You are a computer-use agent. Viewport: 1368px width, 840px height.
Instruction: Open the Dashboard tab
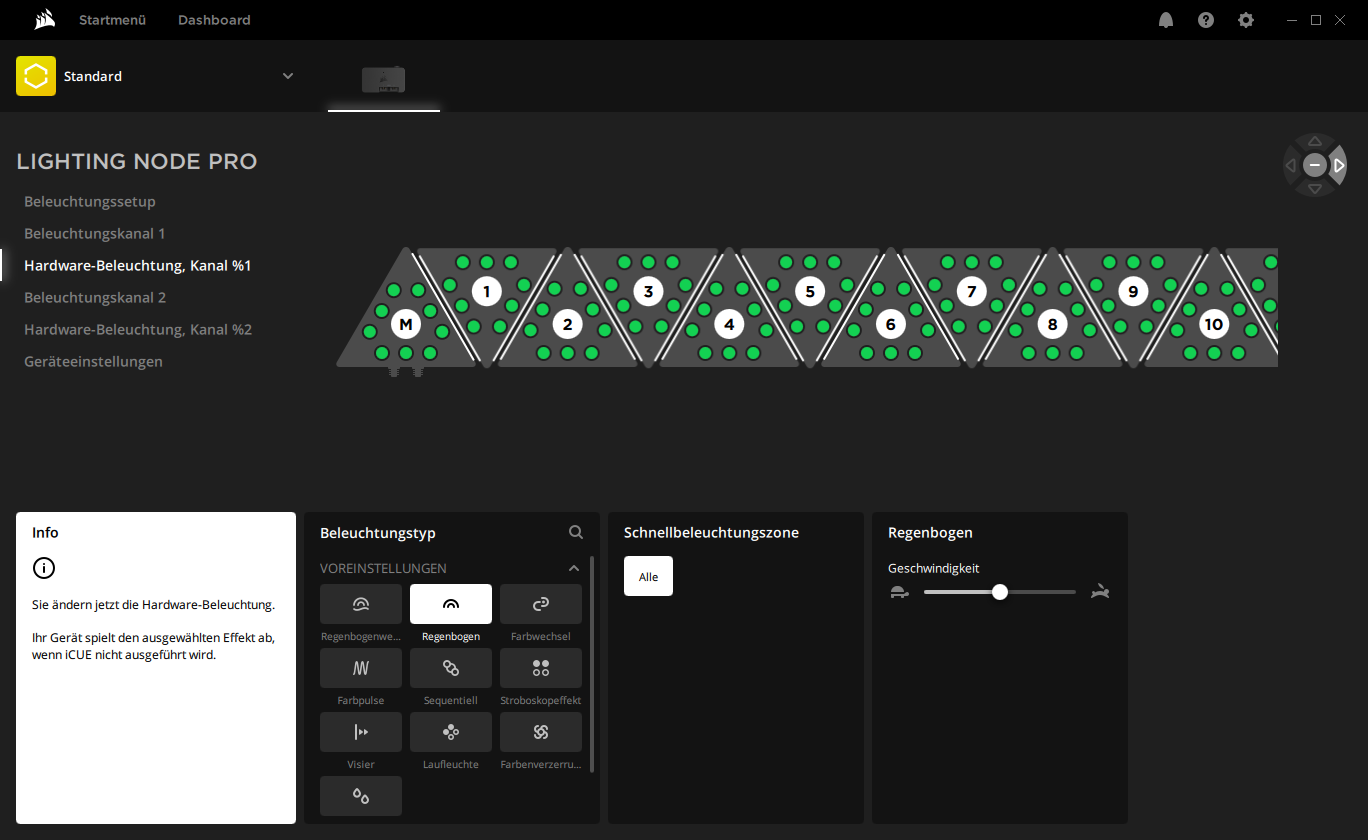coord(214,20)
